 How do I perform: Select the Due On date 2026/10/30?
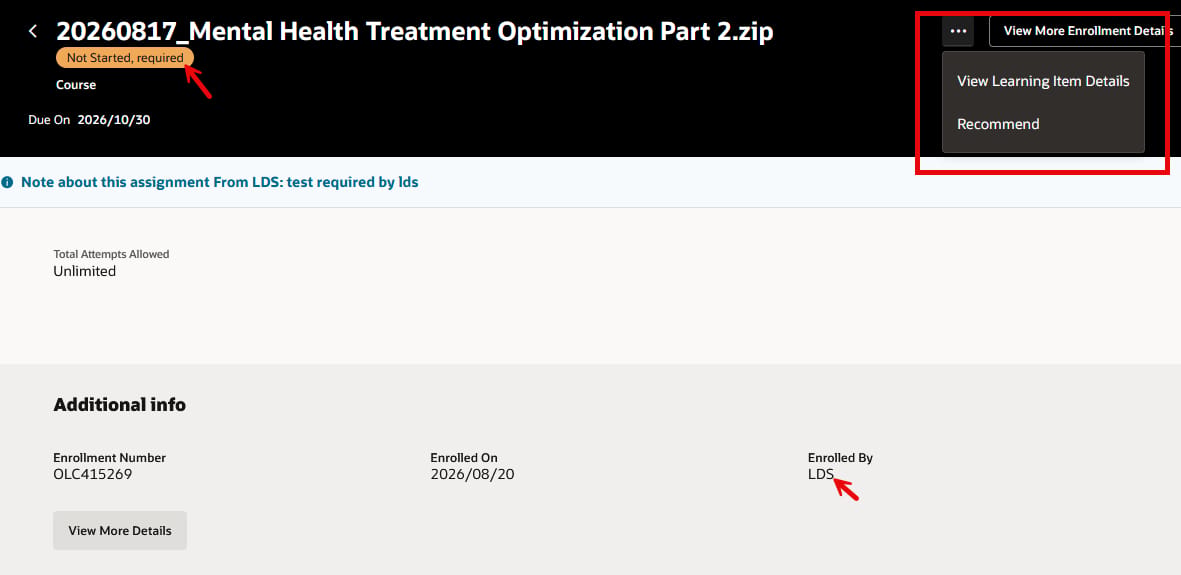click(114, 120)
